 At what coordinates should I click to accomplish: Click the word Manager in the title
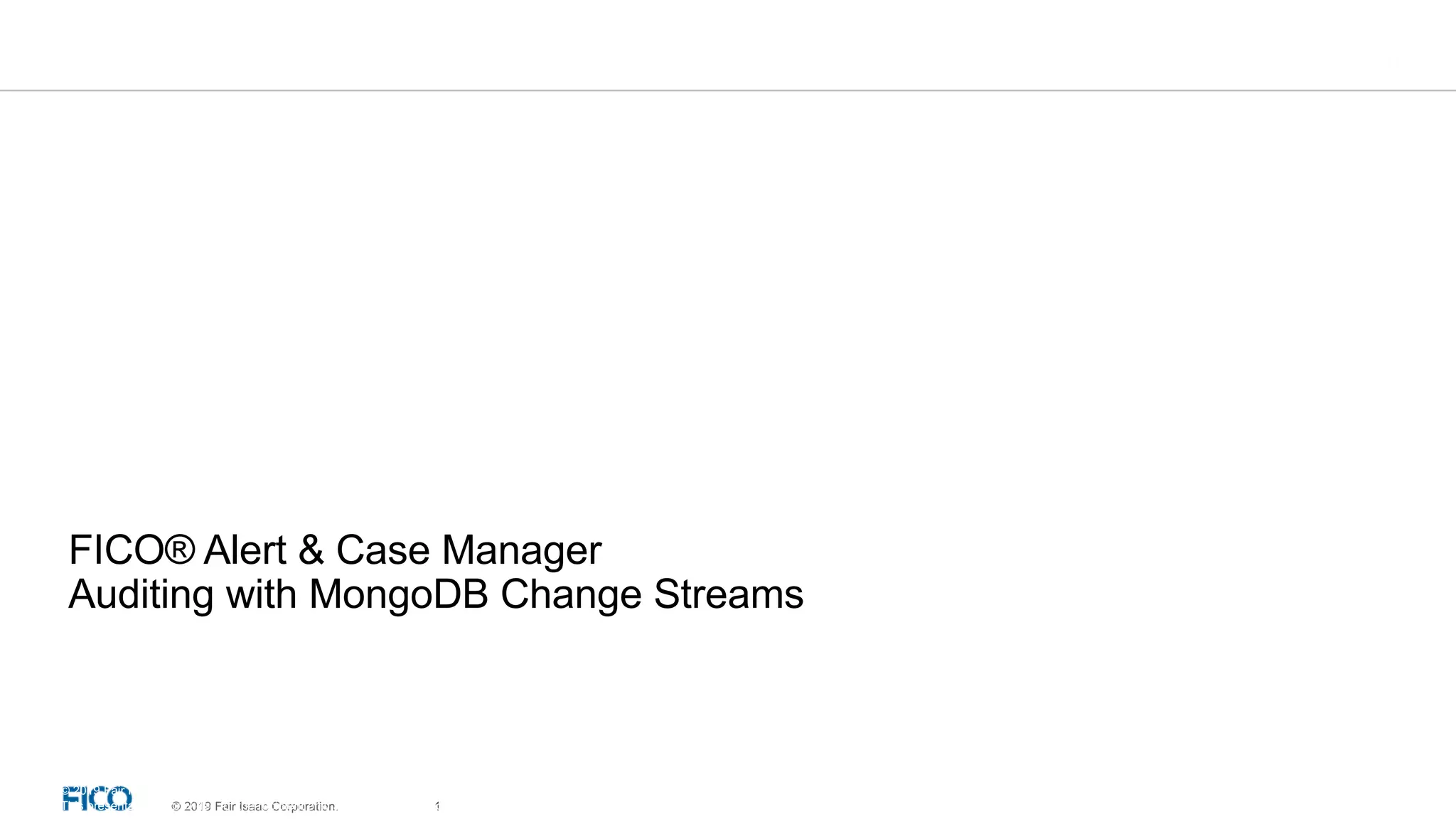(x=522, y=551)
